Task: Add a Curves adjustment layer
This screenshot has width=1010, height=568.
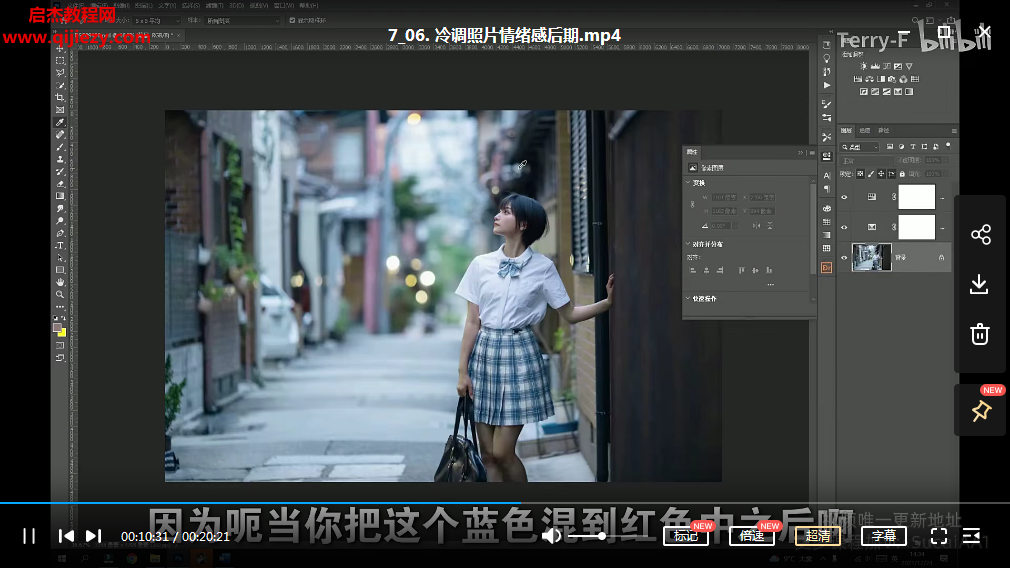Action: (x=887, y=66)
